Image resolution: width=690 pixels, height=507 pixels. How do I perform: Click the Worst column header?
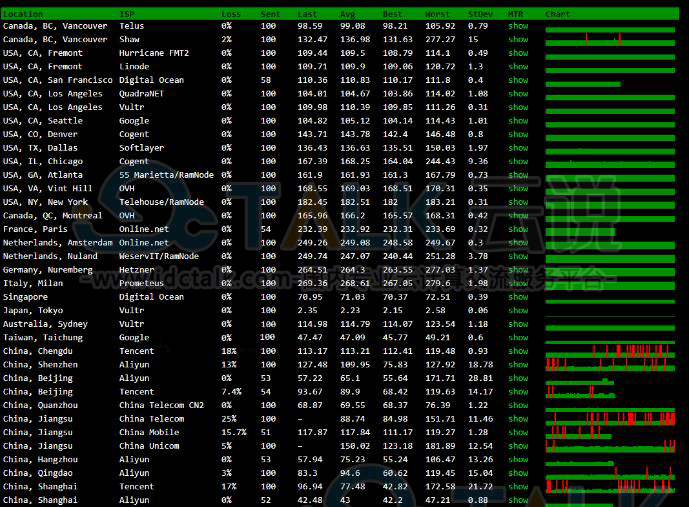pos(437,14)
